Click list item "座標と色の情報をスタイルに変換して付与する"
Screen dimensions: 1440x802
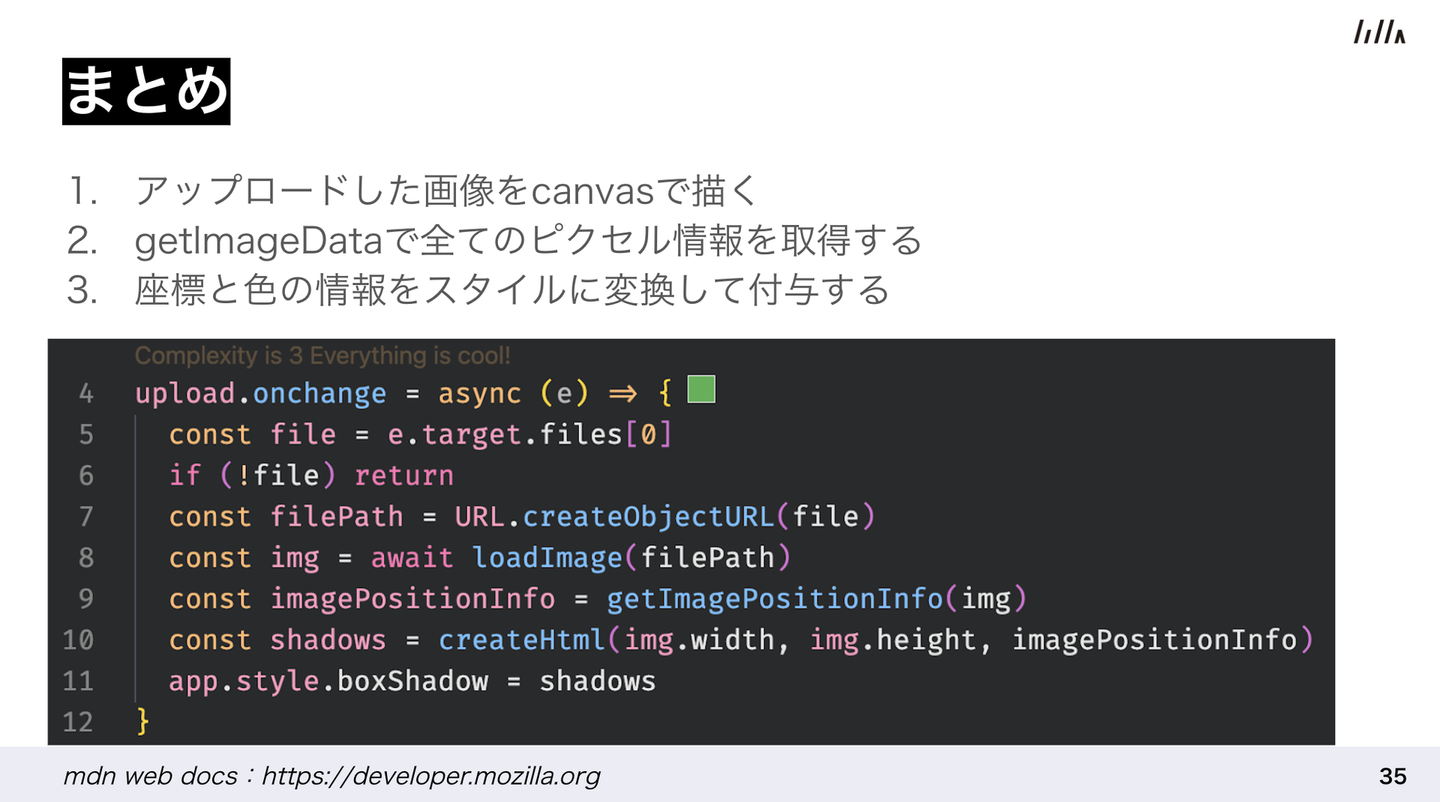512,290
